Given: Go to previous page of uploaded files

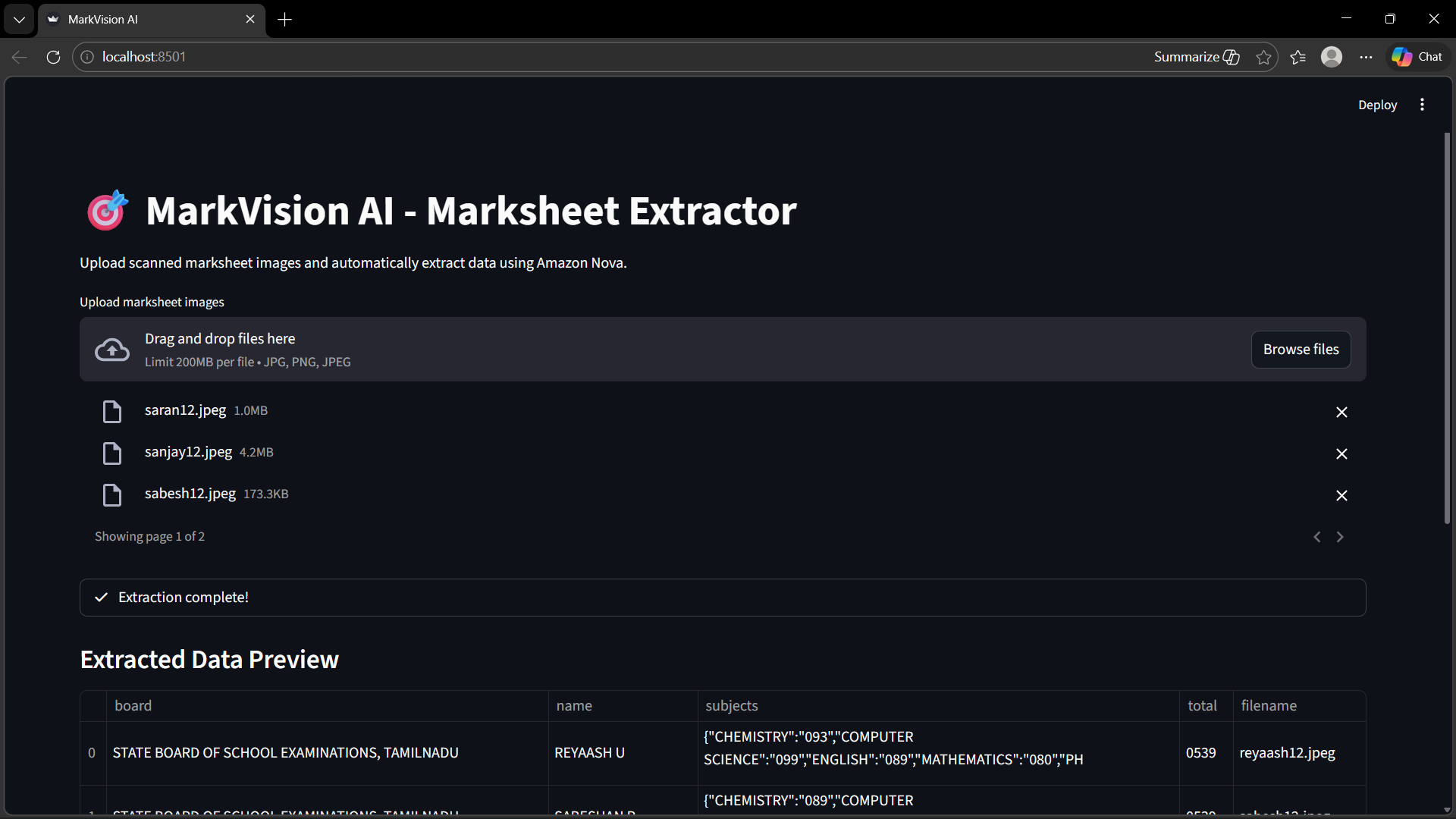Looking at the screenshot, I should click(1317, 537).
